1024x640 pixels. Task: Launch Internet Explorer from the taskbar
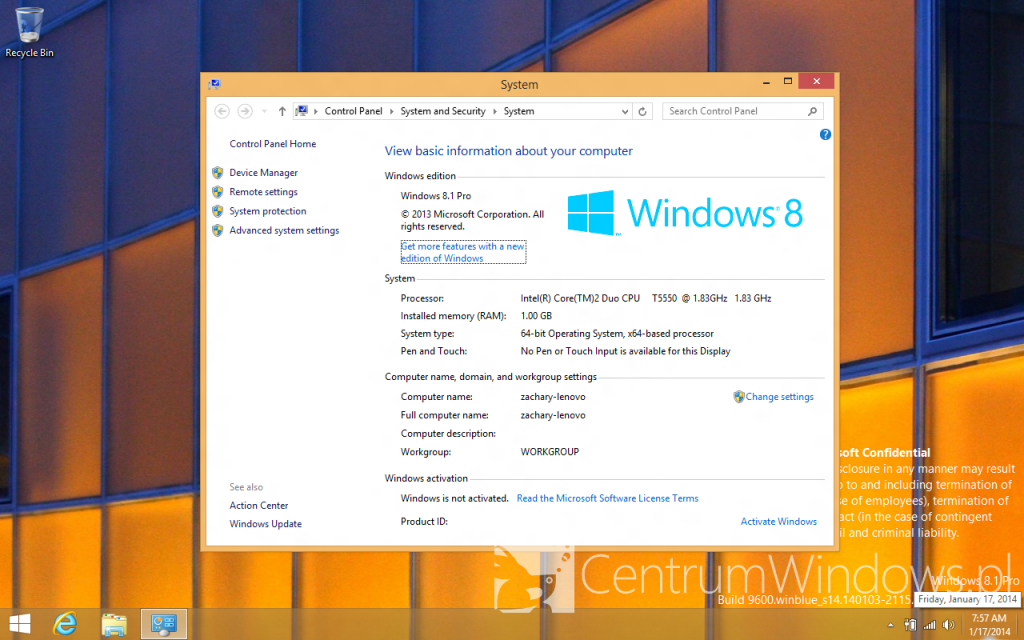65,624
